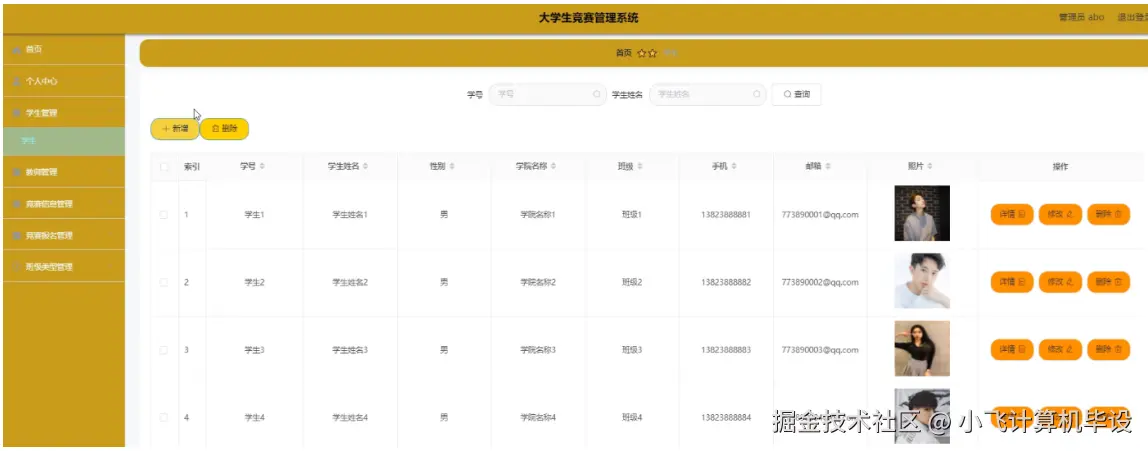Sort by 手机 using its sort arrows
1148x451 pixels.
[x=734, y=167]
